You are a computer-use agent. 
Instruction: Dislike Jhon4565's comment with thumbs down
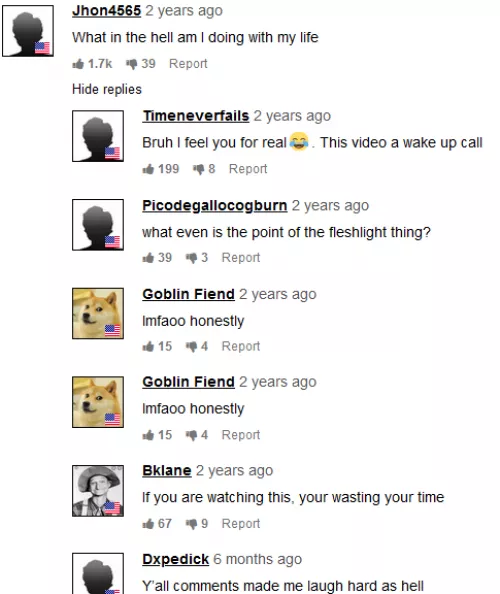coord(131,64)
